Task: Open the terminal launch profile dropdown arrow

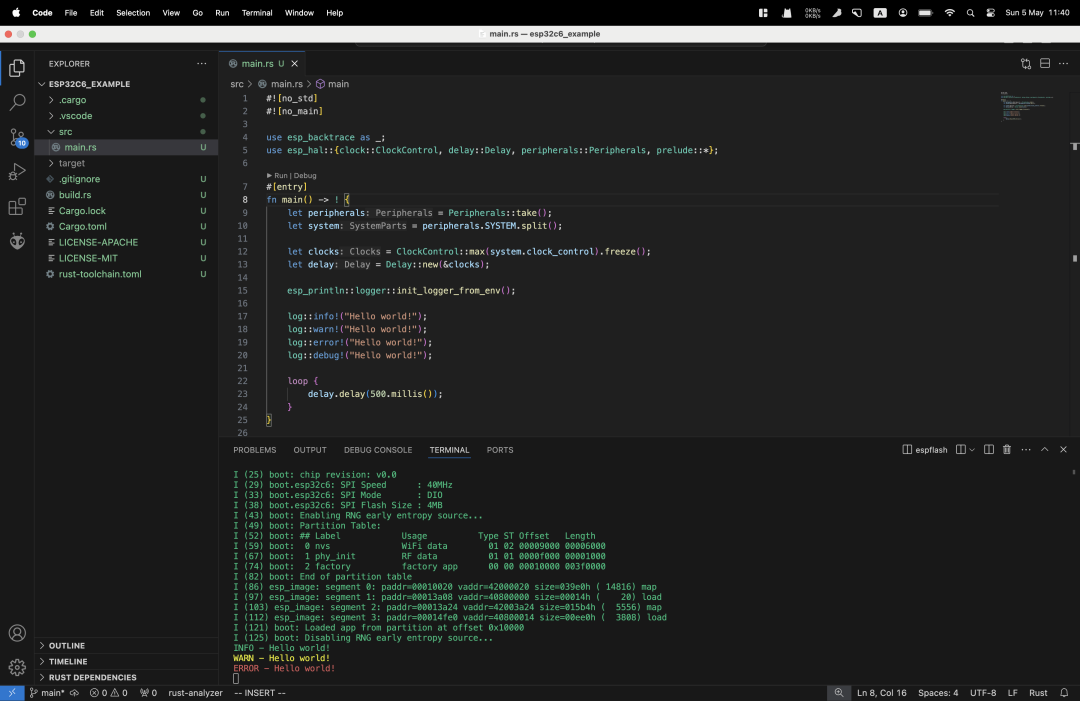Action: click(x=972, y=450)
